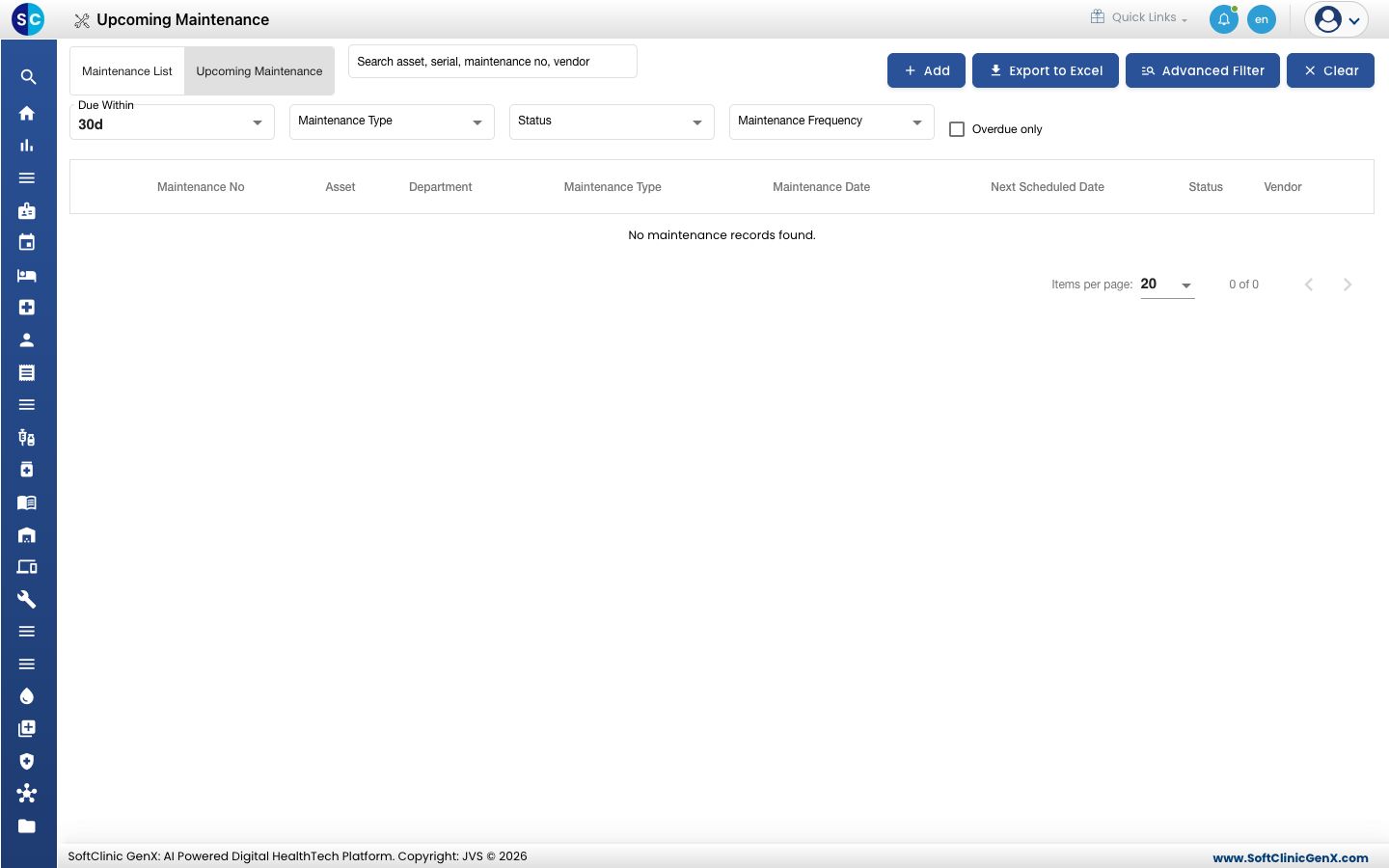Go to the next page arrow

click(x=1348, y=285)
